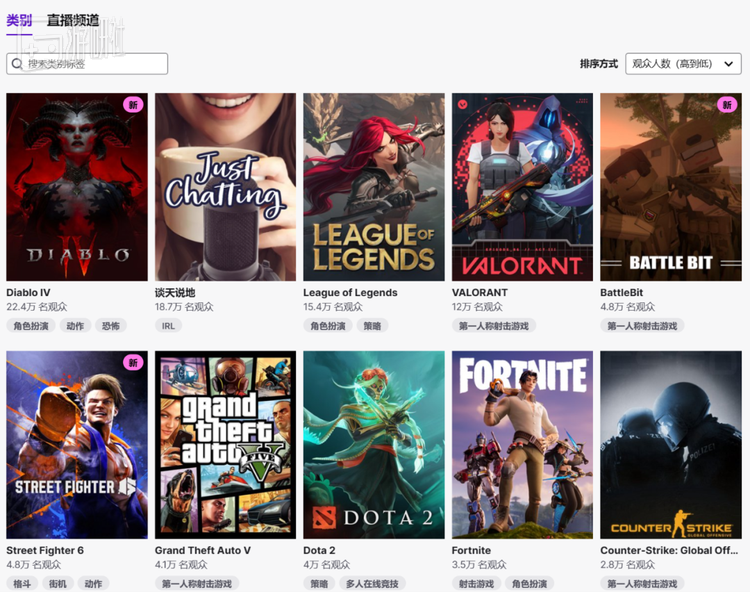Open the VALORANT cover art
This screenshot has height=592, width=750.
tap(522, 187)
